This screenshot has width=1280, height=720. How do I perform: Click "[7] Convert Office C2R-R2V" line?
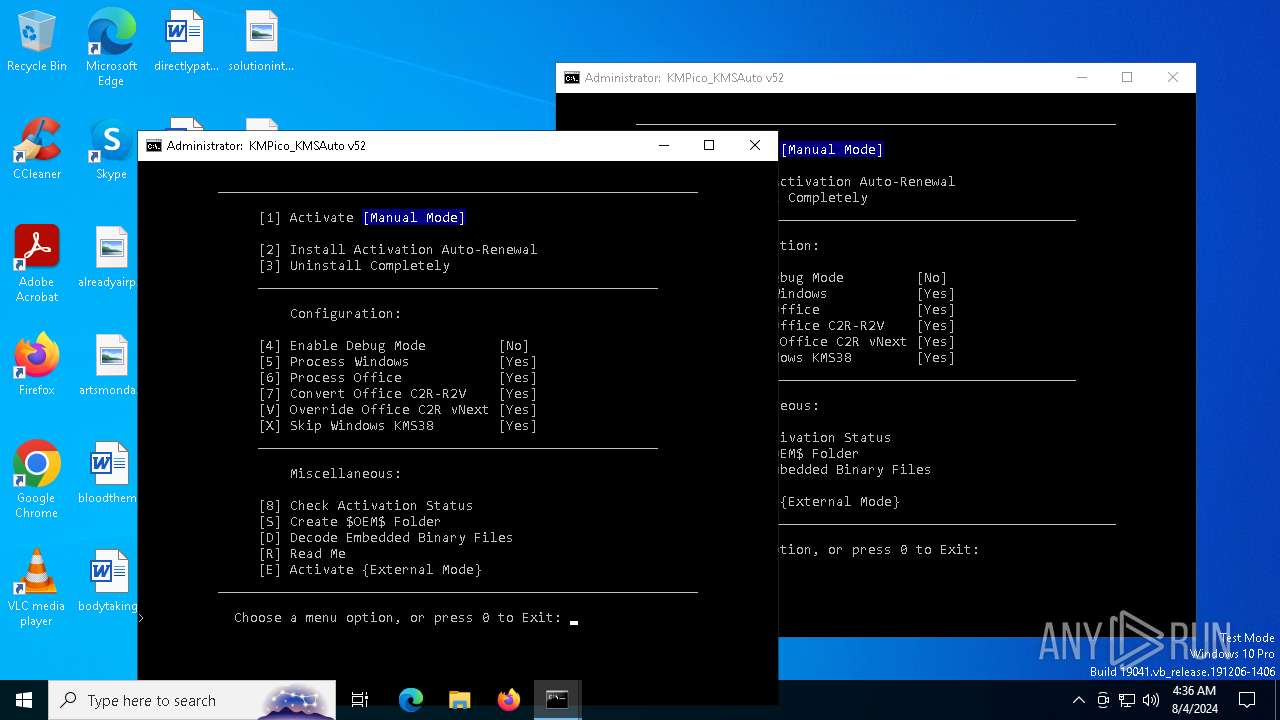(398, 394)
